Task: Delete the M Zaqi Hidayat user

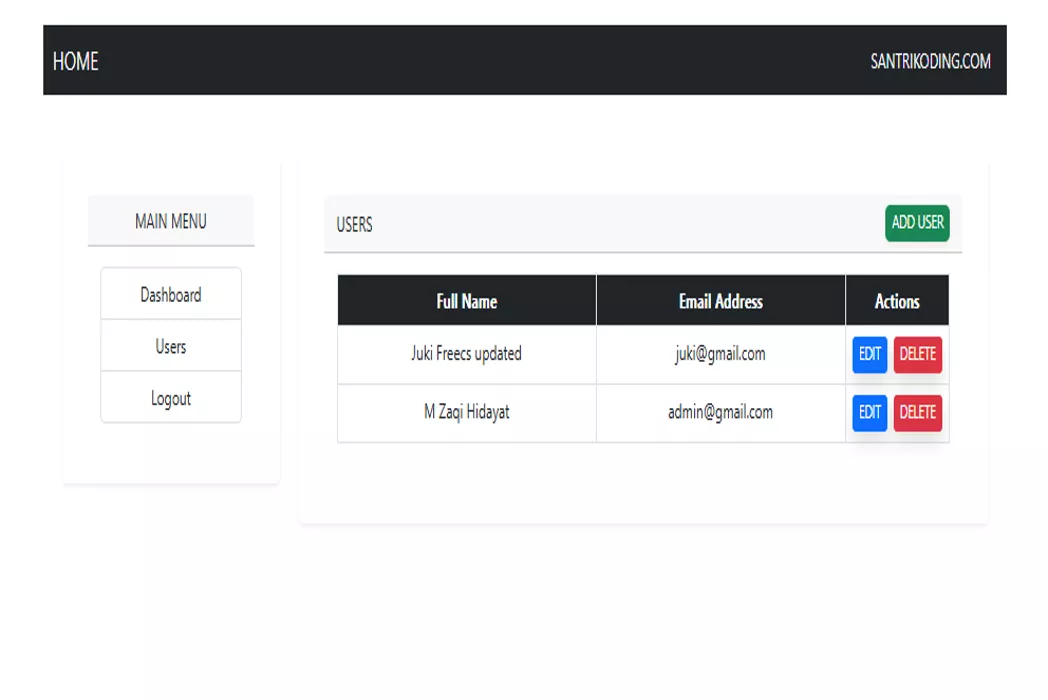Action: click(x=918, y=413)
